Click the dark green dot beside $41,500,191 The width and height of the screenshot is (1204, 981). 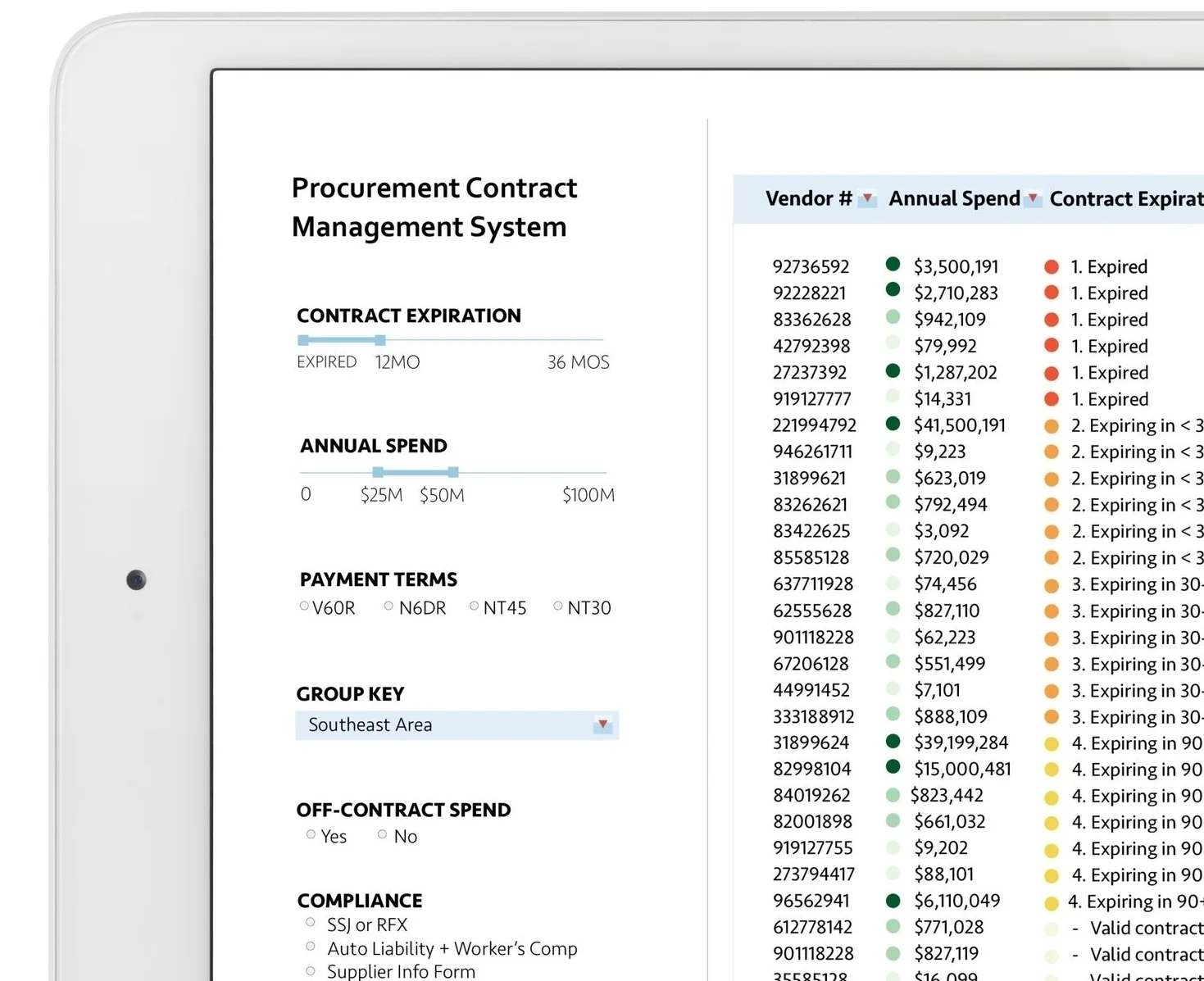point(893,423)
